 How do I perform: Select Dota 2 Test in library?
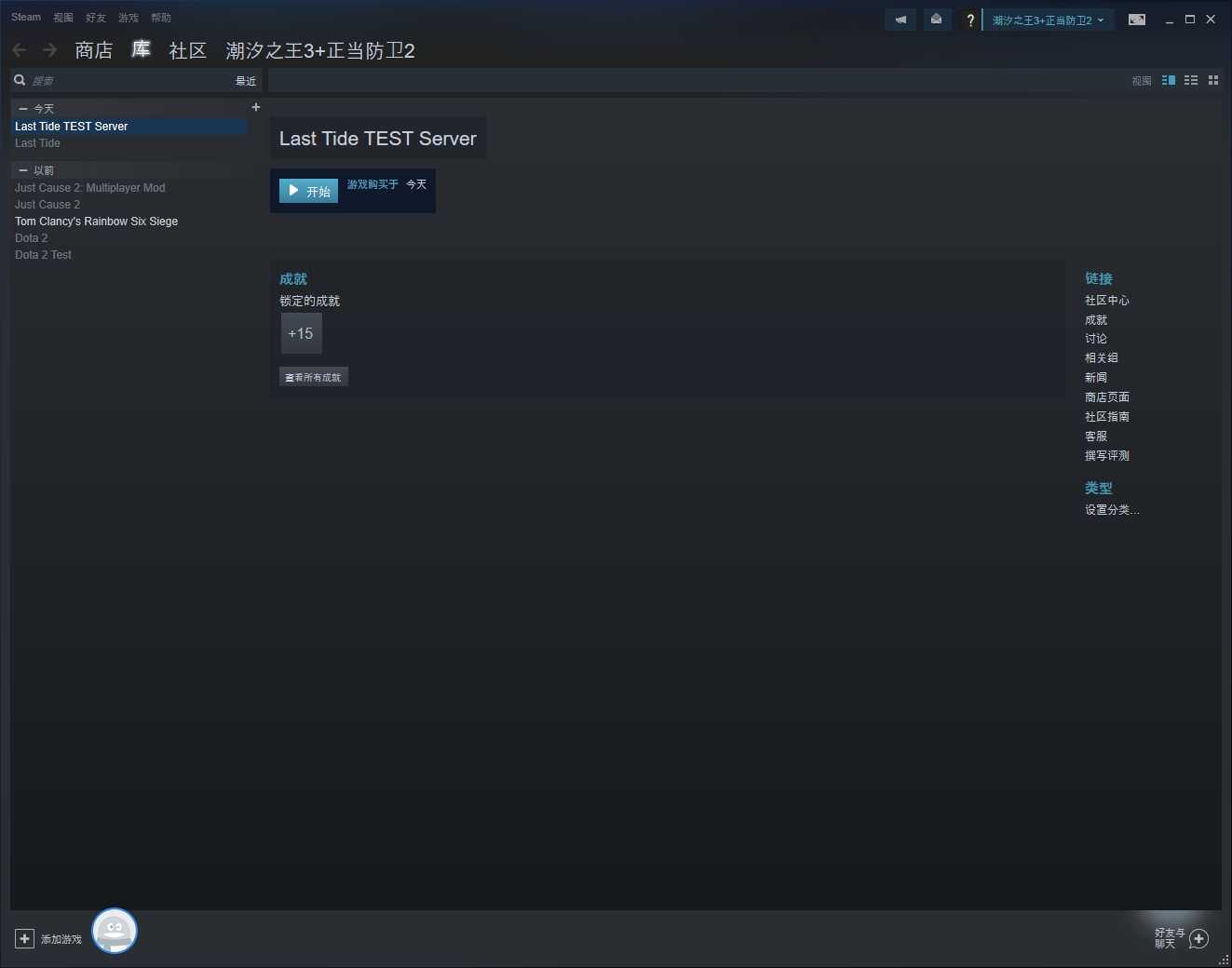(x=129, y=255)
